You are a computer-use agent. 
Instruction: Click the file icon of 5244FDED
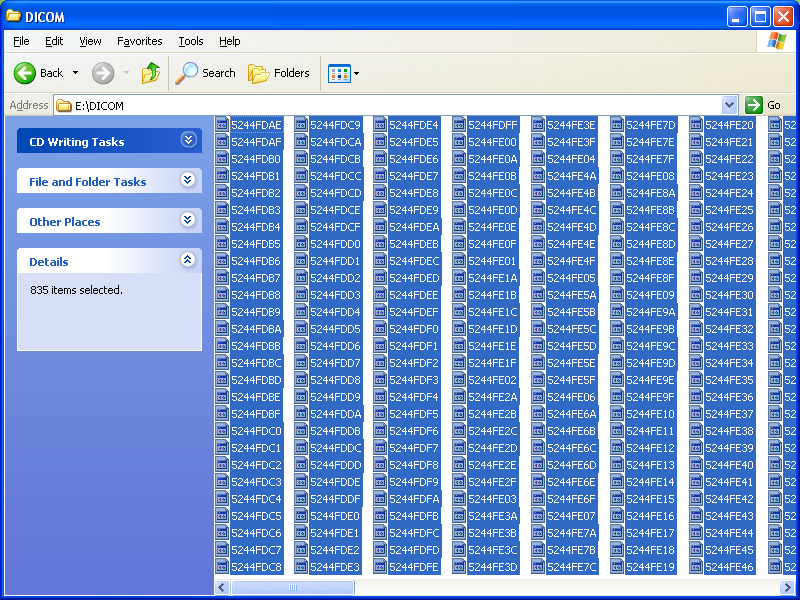click(x=380, y=278)
